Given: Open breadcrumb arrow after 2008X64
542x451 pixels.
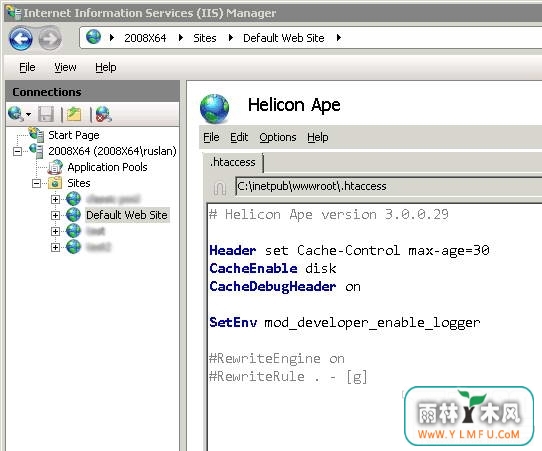Looking at the screenshot, I should (x=180, y=37).
